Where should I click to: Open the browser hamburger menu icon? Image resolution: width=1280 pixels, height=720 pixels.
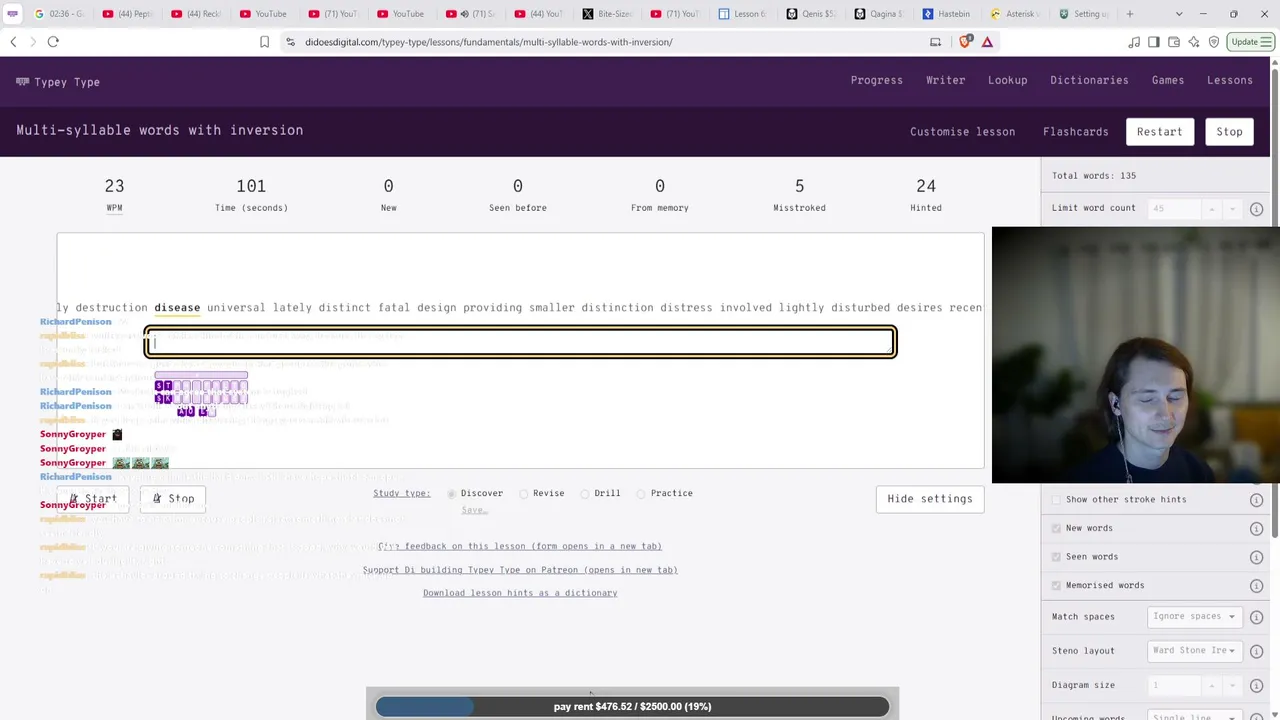pyautogui.click(x=1268, y=42)
